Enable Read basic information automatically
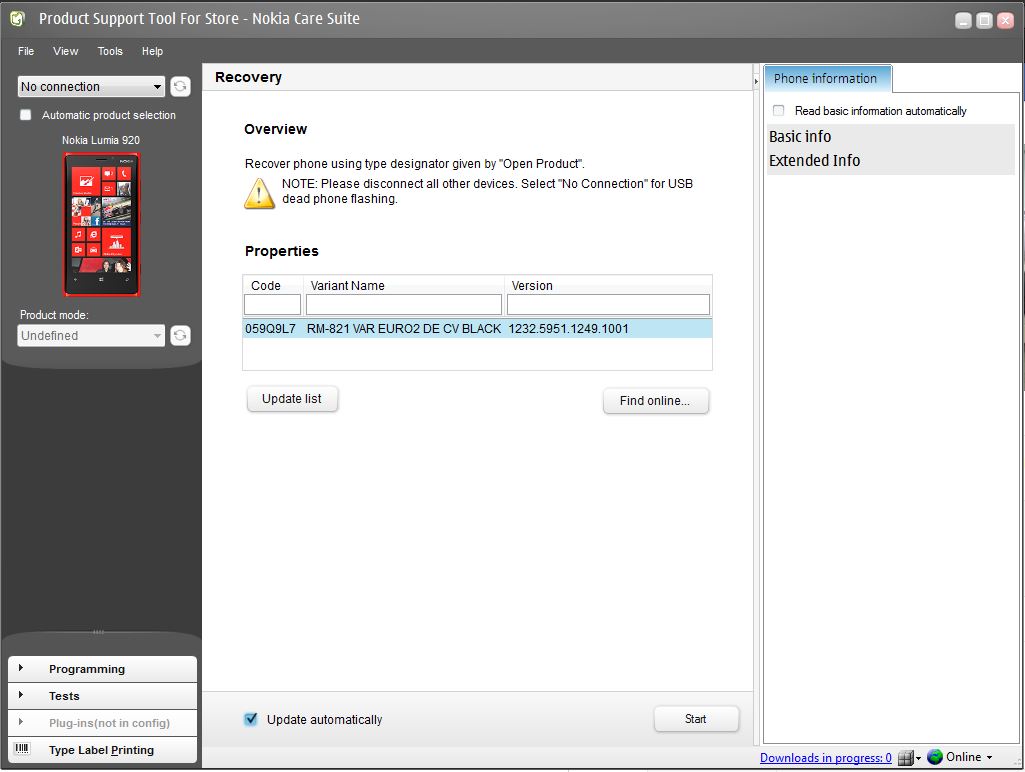This screenshot has width=1025, height=772. (779, 110)
